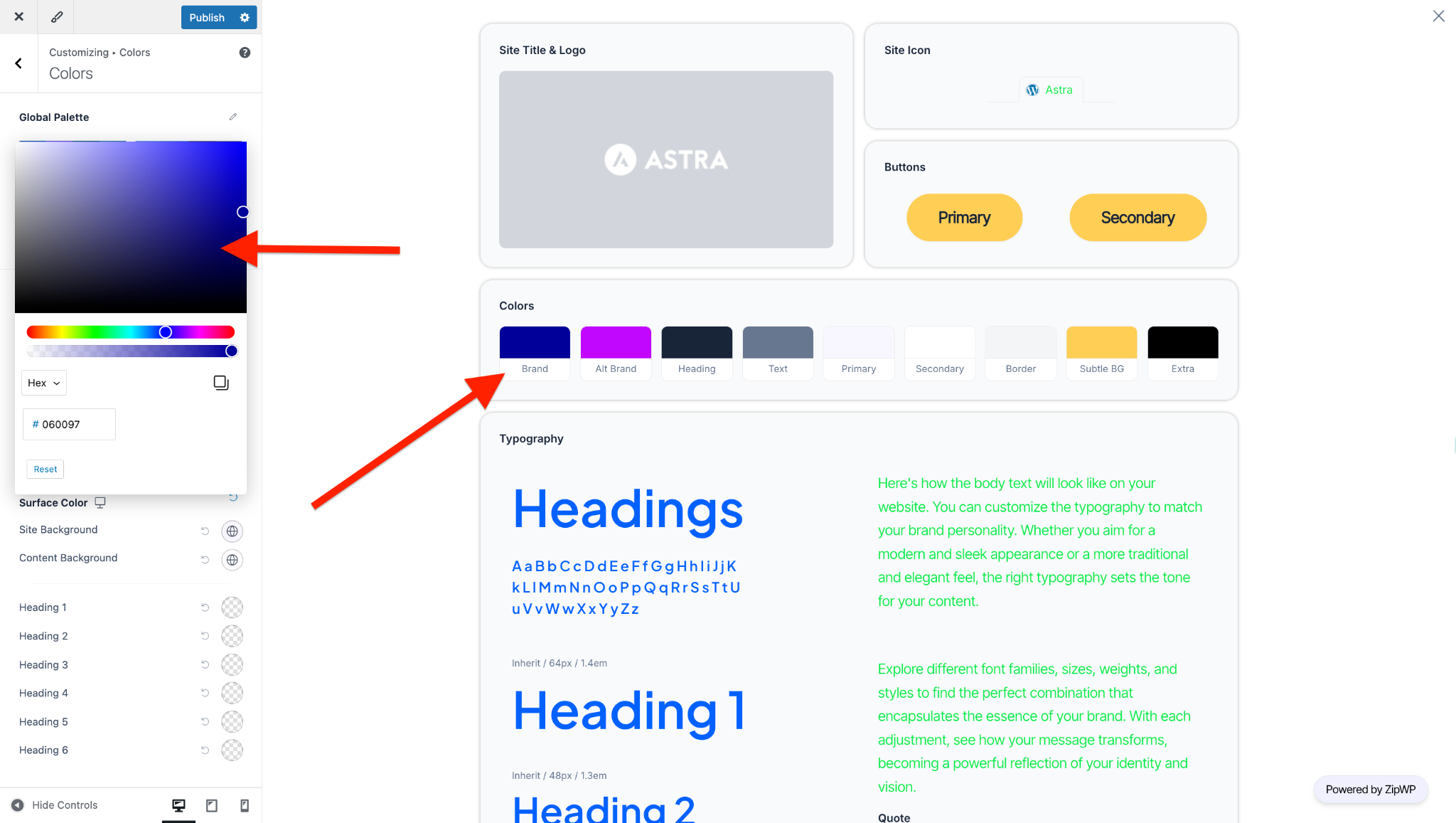Open the Hex color format dropdown
Screen dimensions: 1456x823
43,383
